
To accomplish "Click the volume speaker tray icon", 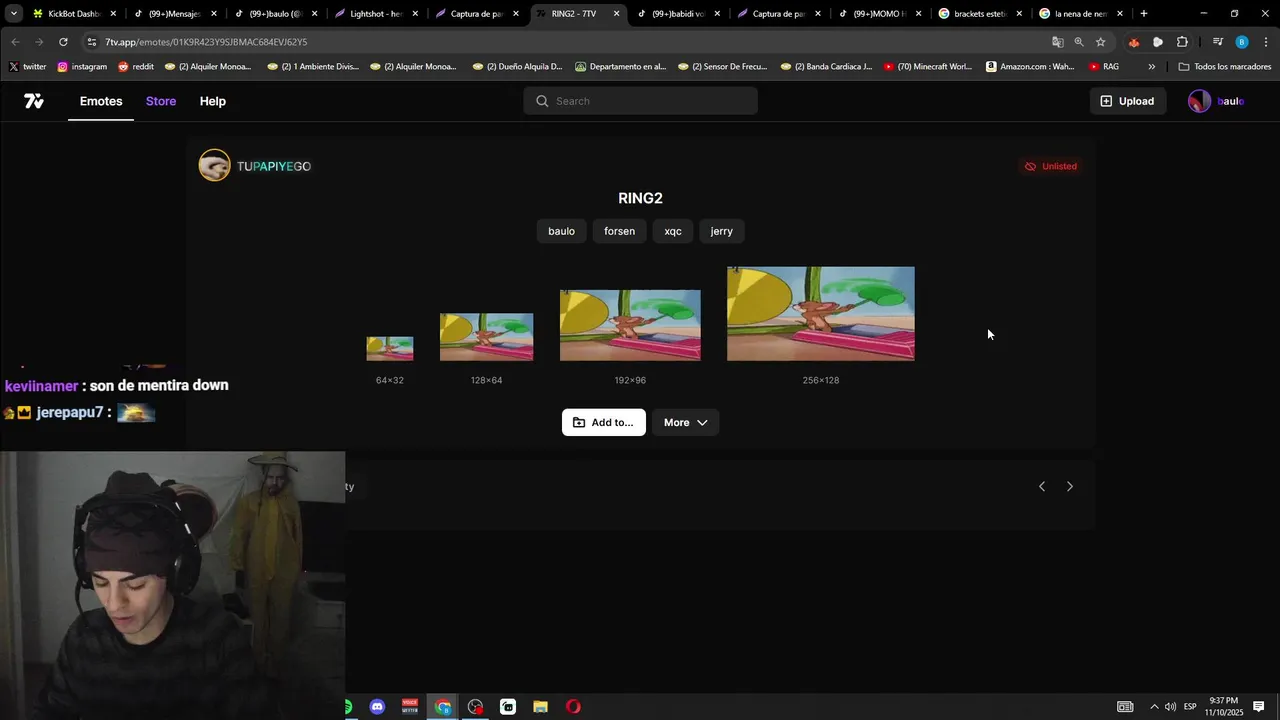I will tap(1171, 707).
